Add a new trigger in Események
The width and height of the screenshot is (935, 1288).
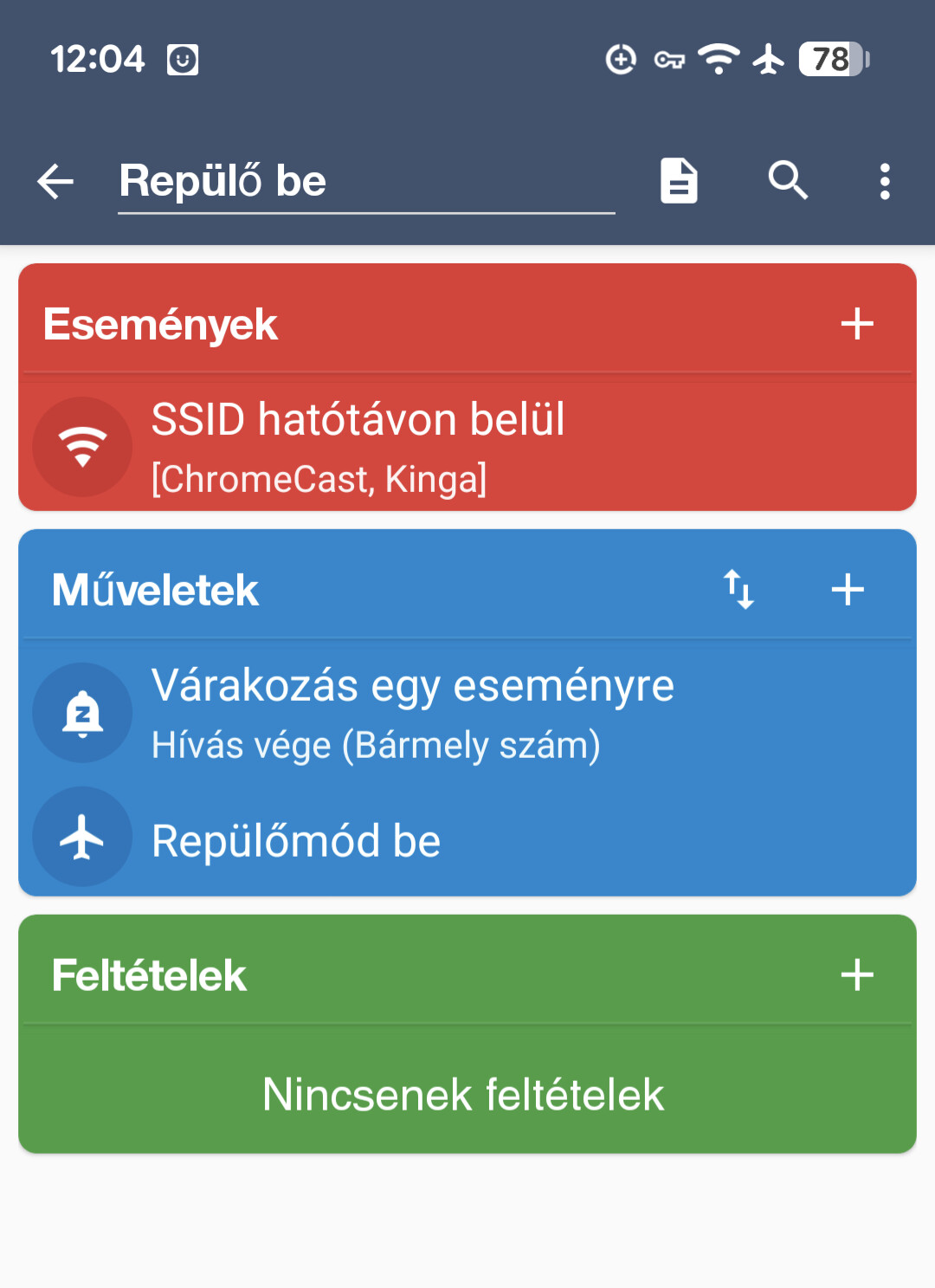tap(857, 324)
